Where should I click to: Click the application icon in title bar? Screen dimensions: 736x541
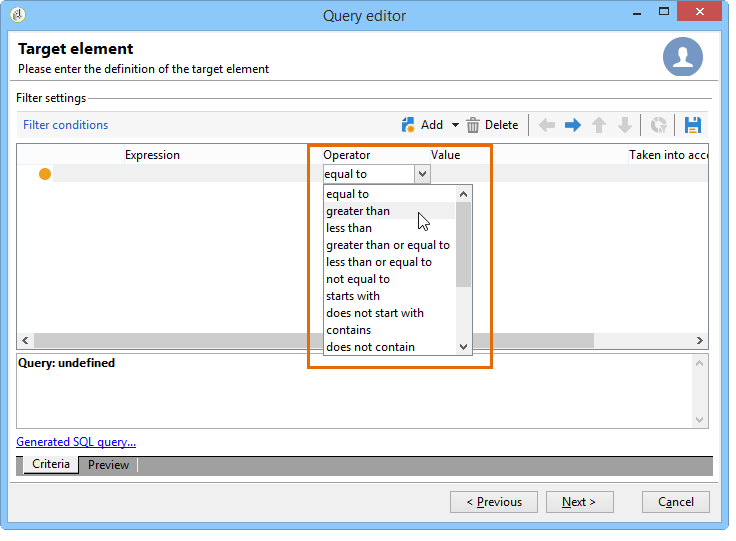pos(18,15)
